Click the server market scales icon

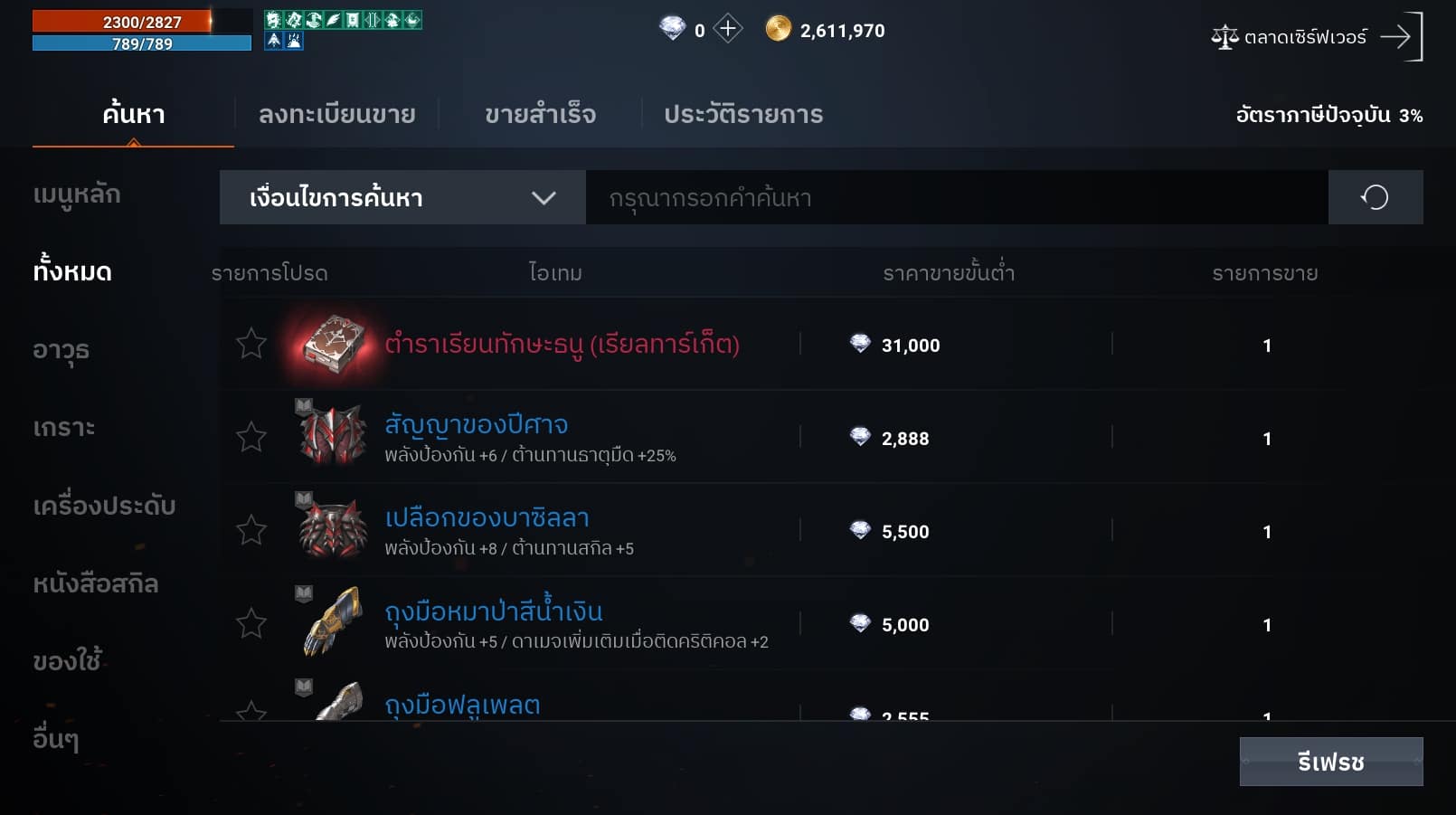pyautogui.click(x=1224, y=37)
